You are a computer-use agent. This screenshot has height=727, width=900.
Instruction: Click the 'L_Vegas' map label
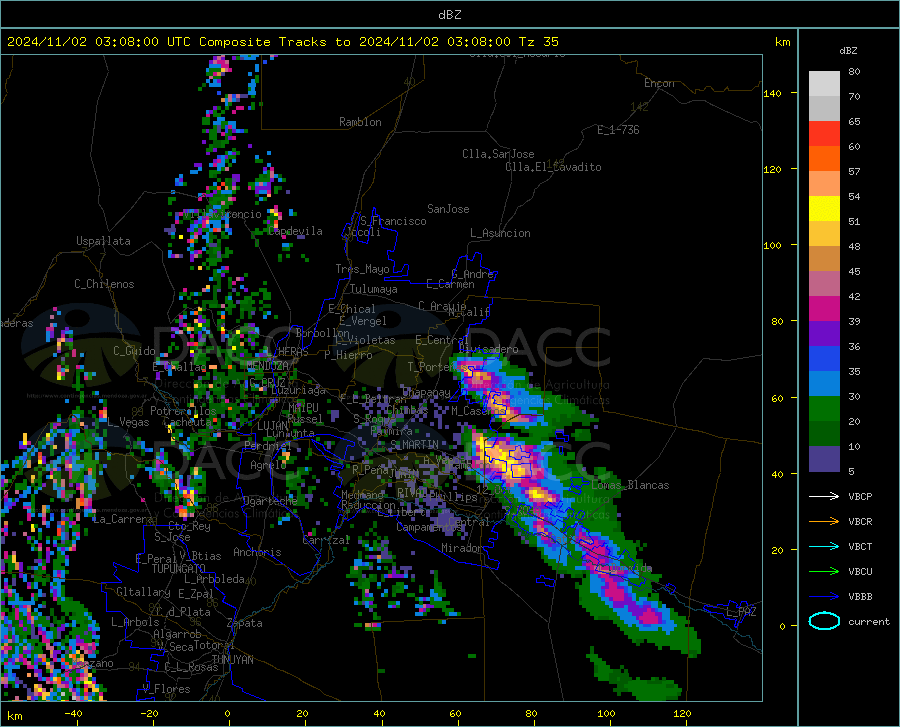point(128,422)
